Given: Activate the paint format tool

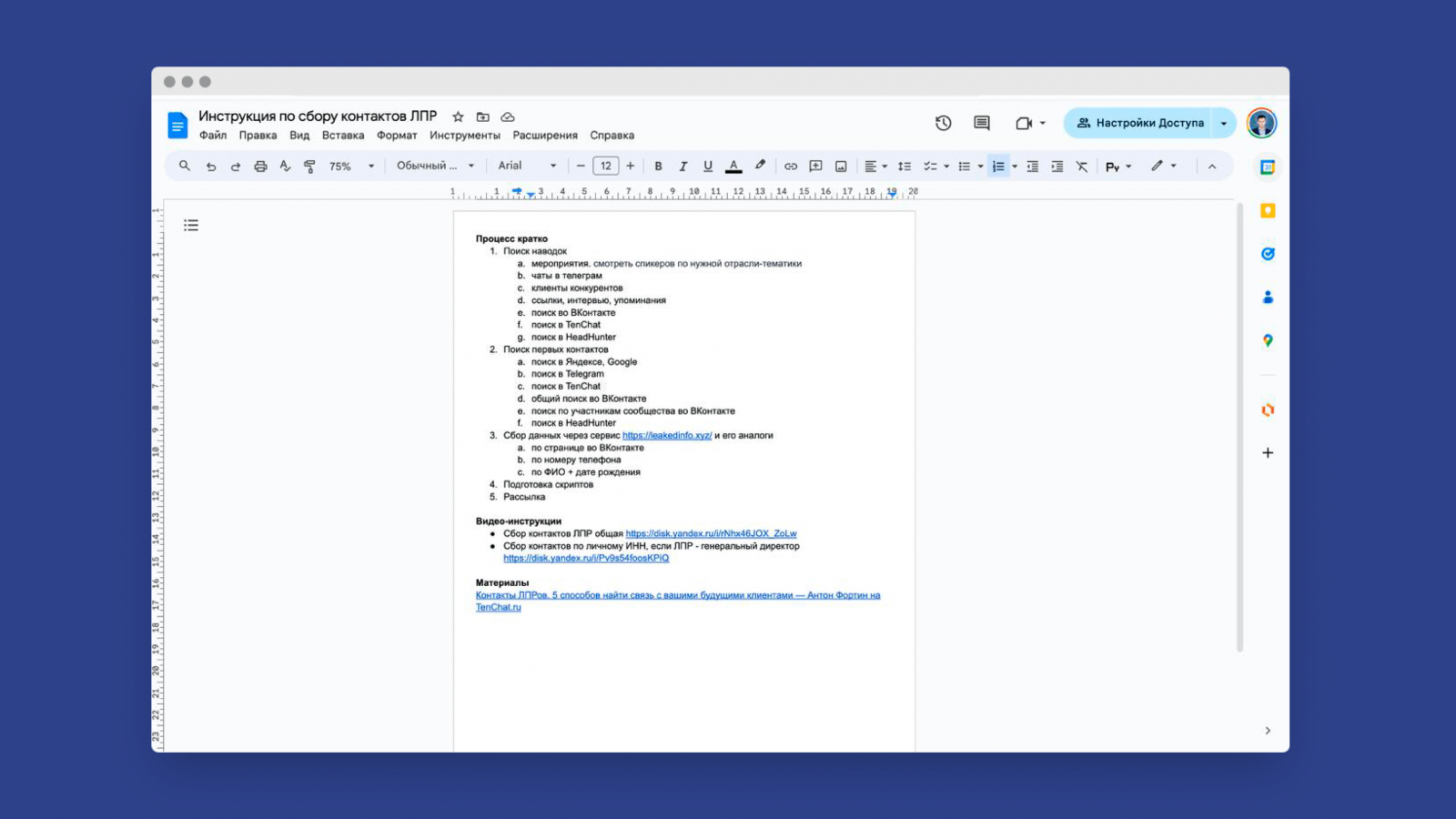Looking at the screenshot, I should [309, 167].
